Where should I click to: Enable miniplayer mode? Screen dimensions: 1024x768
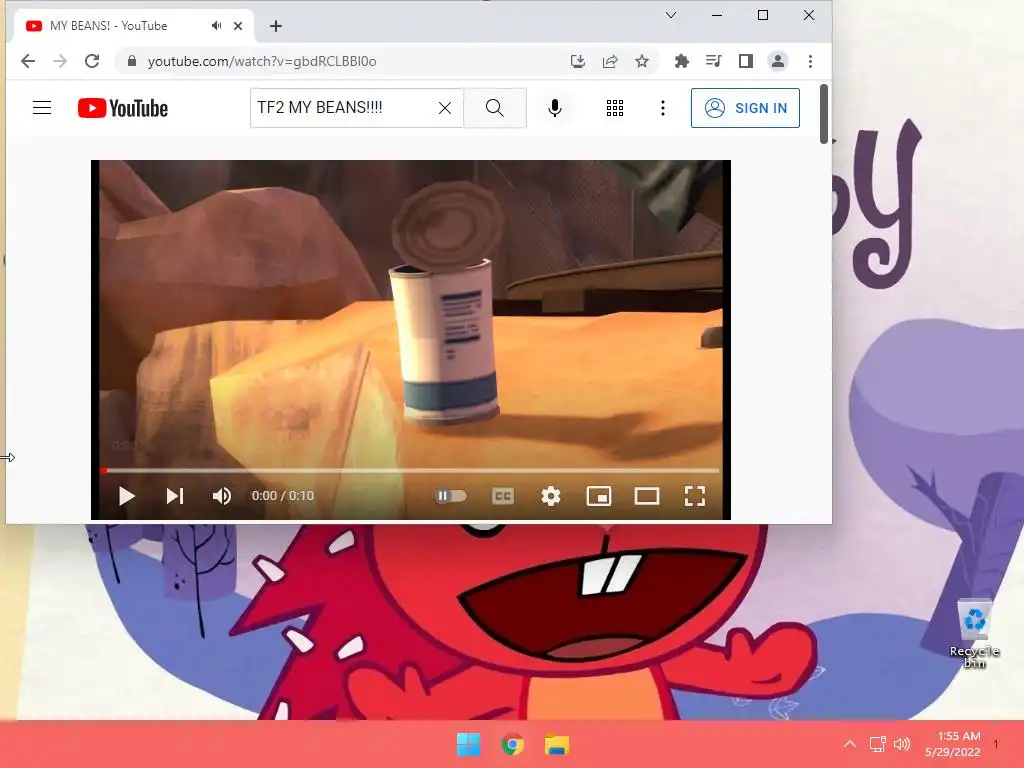pos(599,496)
